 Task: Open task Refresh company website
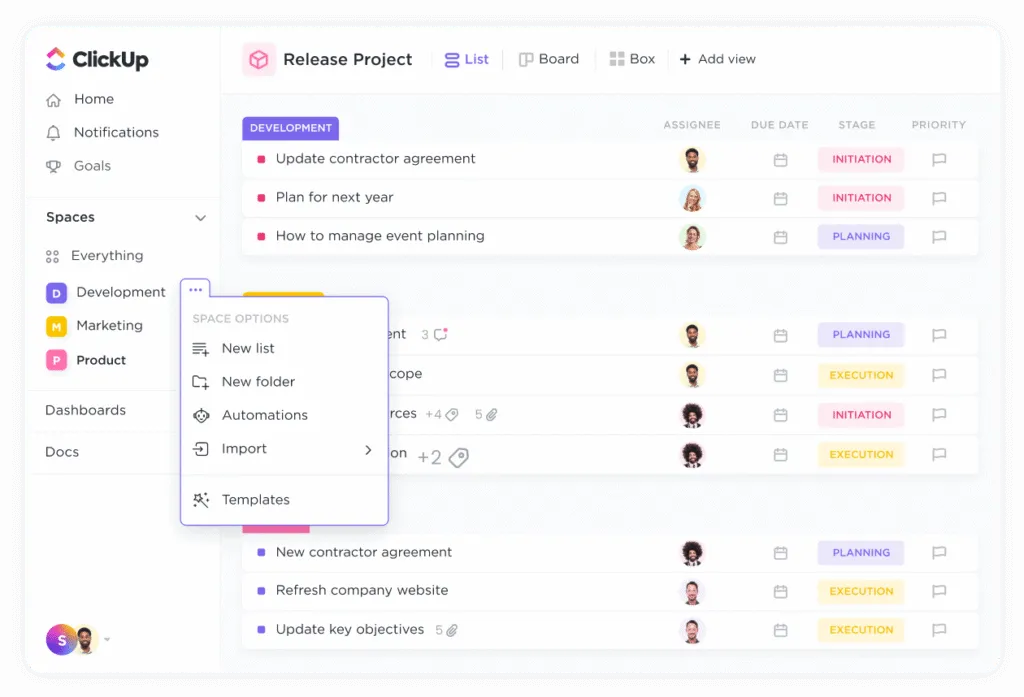(x=362, y=591)
